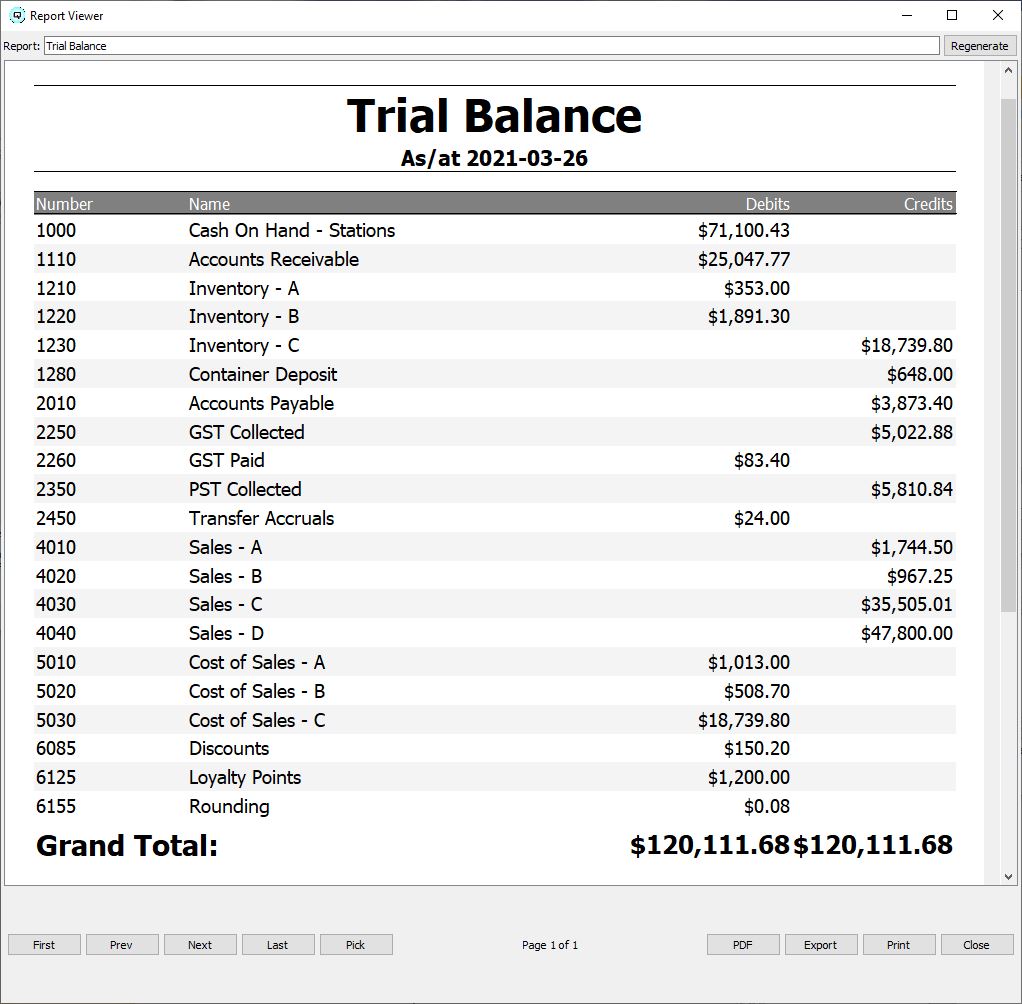
Task: Click the GST Paid account name
Action: (x=226, y=460)
